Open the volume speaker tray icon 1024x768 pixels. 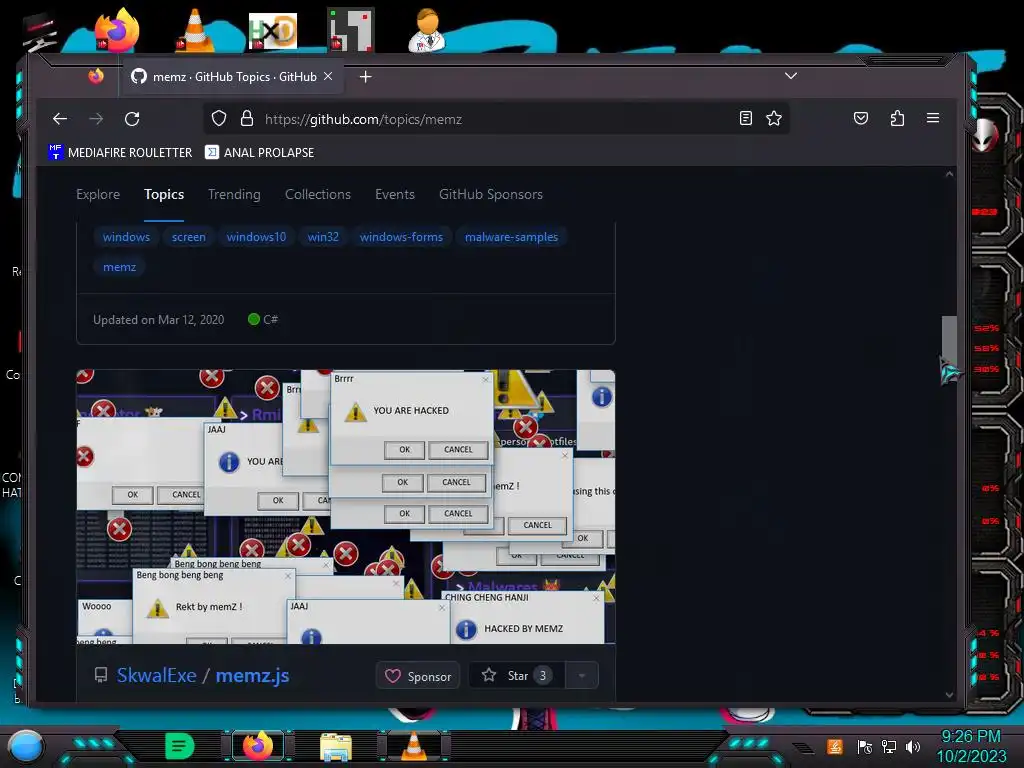[912, 746]
